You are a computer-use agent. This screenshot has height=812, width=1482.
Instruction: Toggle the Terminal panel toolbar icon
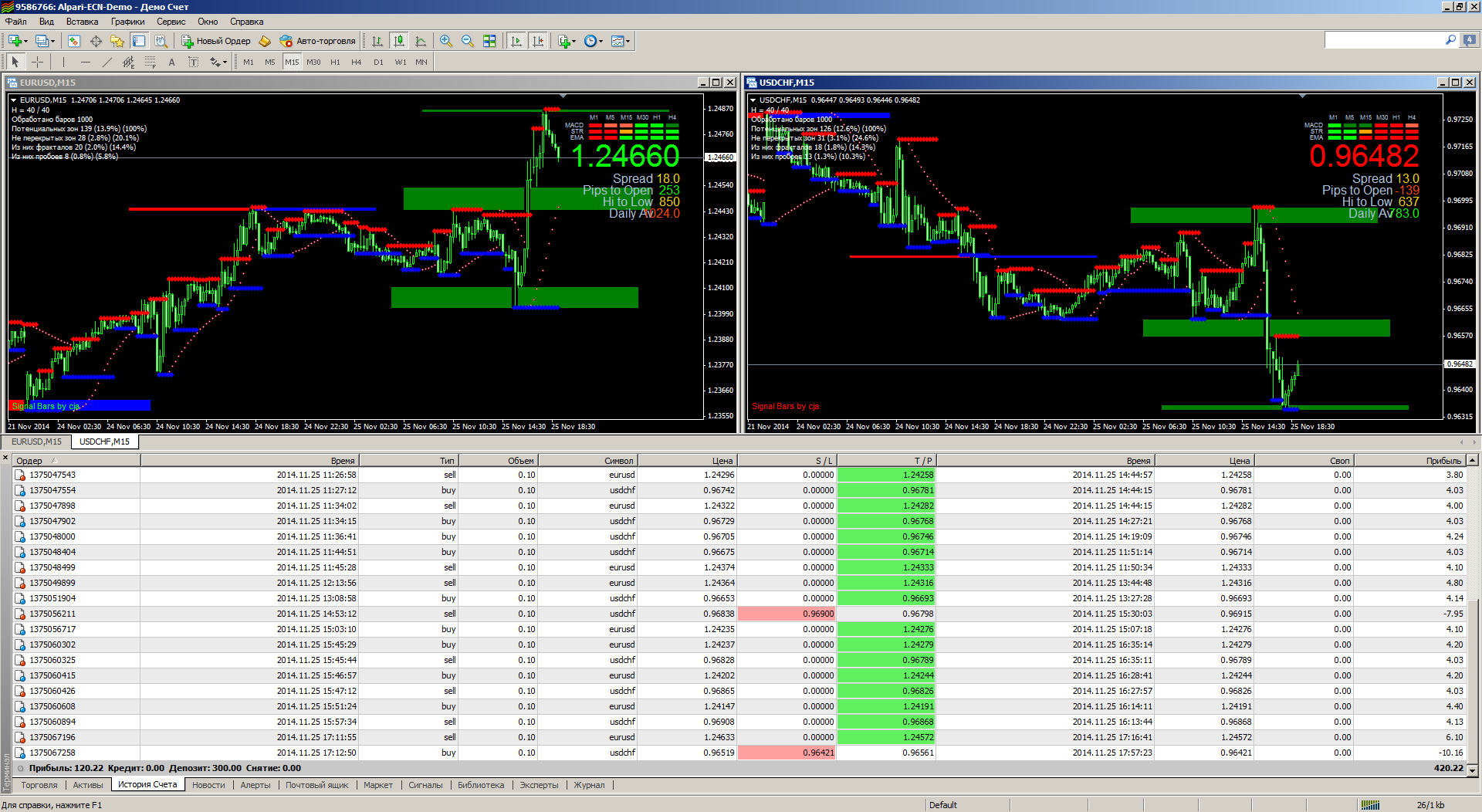pos(139,41)
